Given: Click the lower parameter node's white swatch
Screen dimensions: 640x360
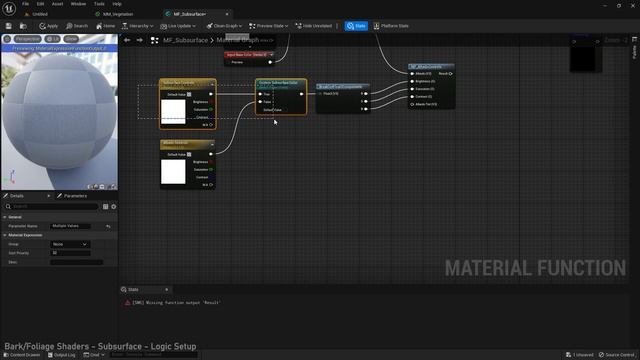Looking at the screenshot, I should click(173, 172).
